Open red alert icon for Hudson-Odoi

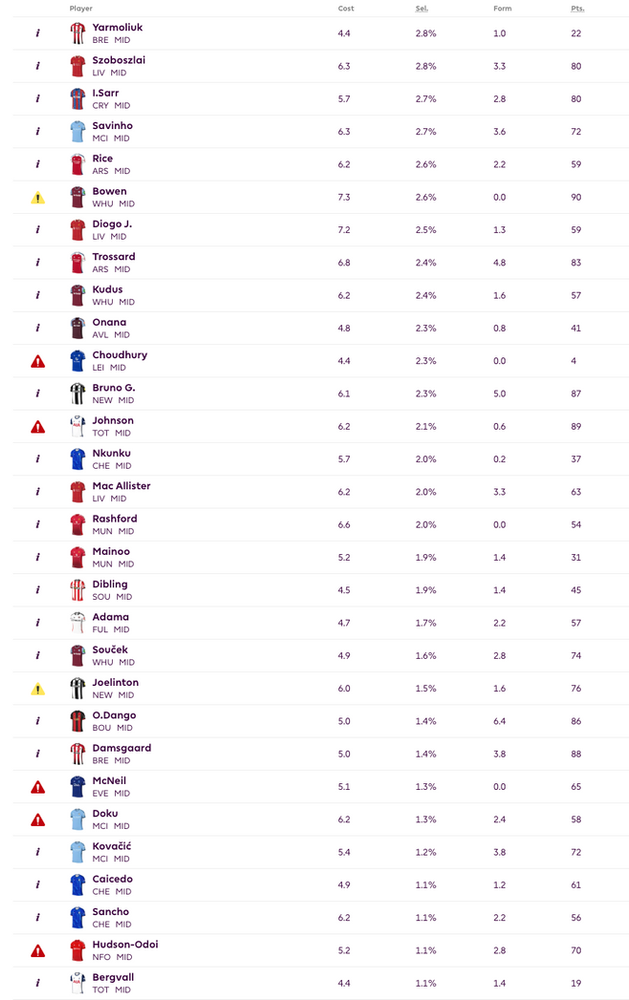click(38, 950)
